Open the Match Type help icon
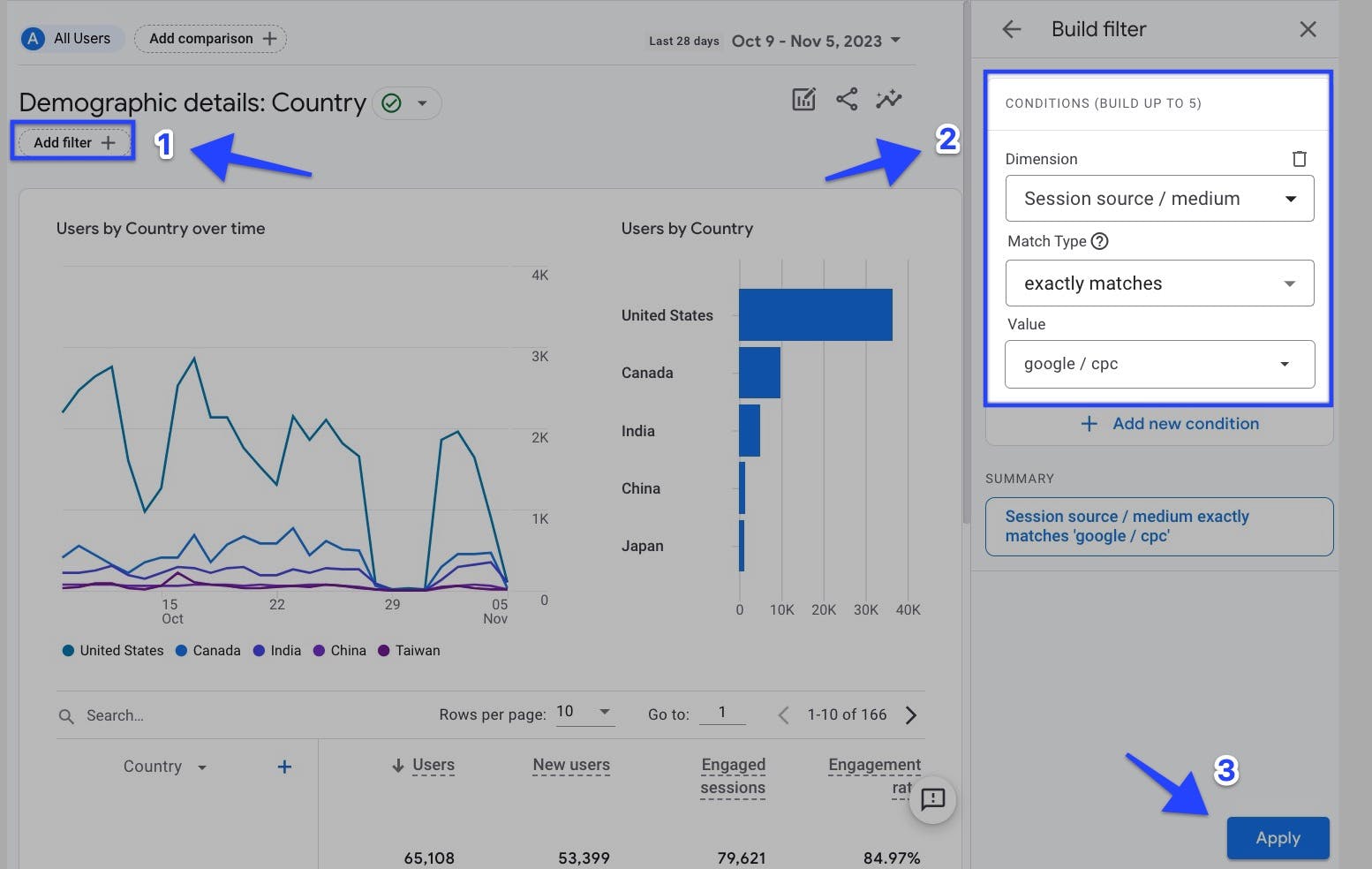 coord(1100,240)
